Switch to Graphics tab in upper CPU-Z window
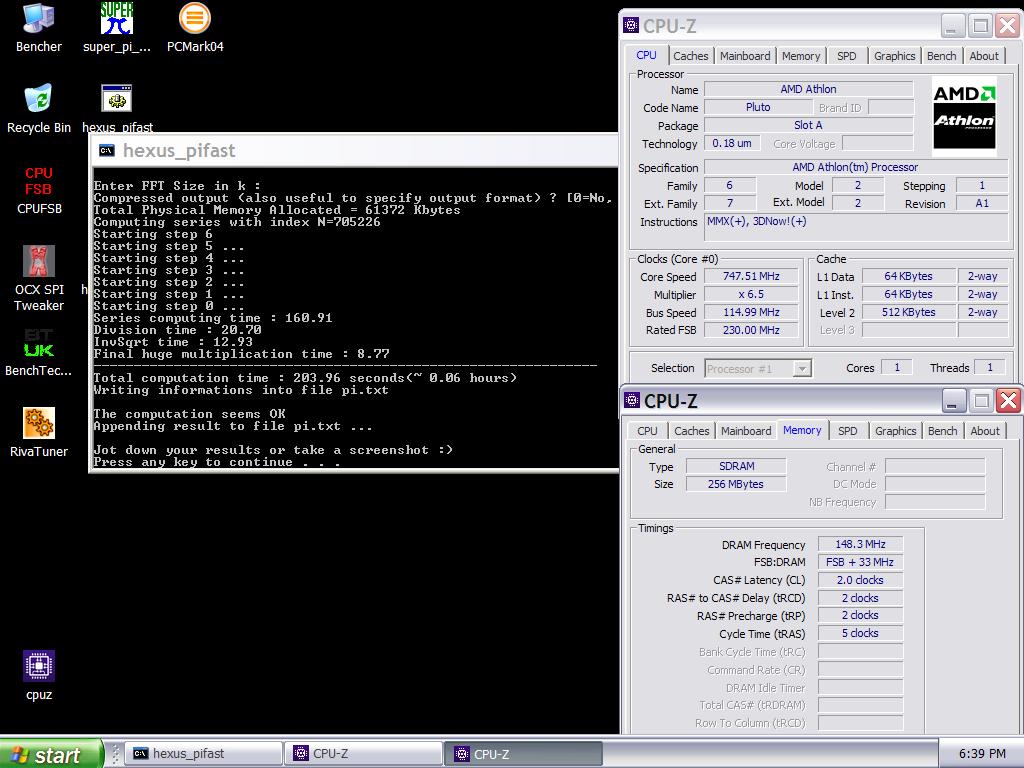 tap(894, 56)
